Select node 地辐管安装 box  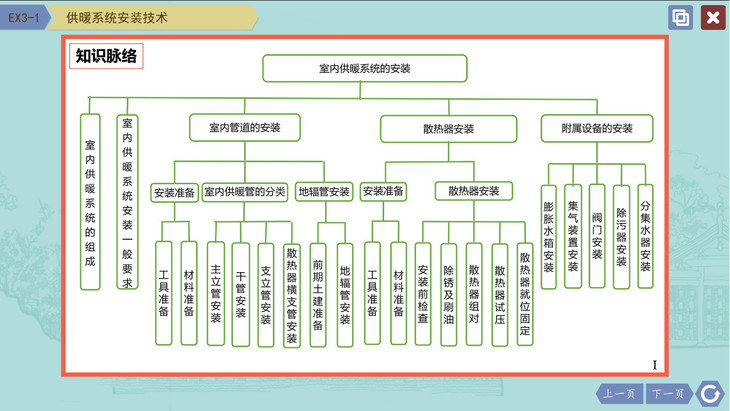324,192
